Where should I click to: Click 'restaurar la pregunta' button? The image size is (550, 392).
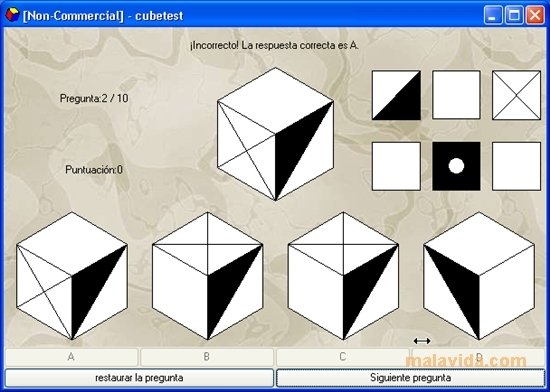(139, 378)
